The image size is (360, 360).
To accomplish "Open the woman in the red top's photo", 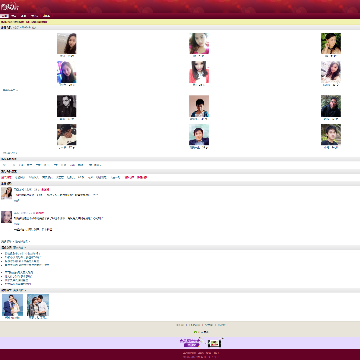I will click(x=199, y=72).
